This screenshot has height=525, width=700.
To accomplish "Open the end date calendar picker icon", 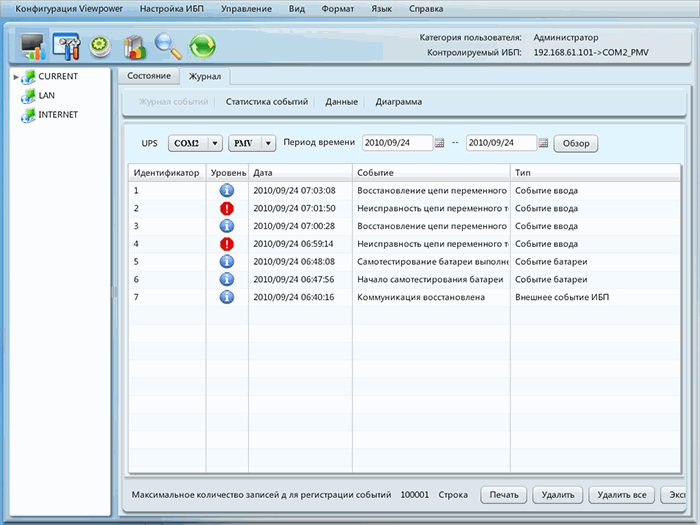I will [543, 143].
